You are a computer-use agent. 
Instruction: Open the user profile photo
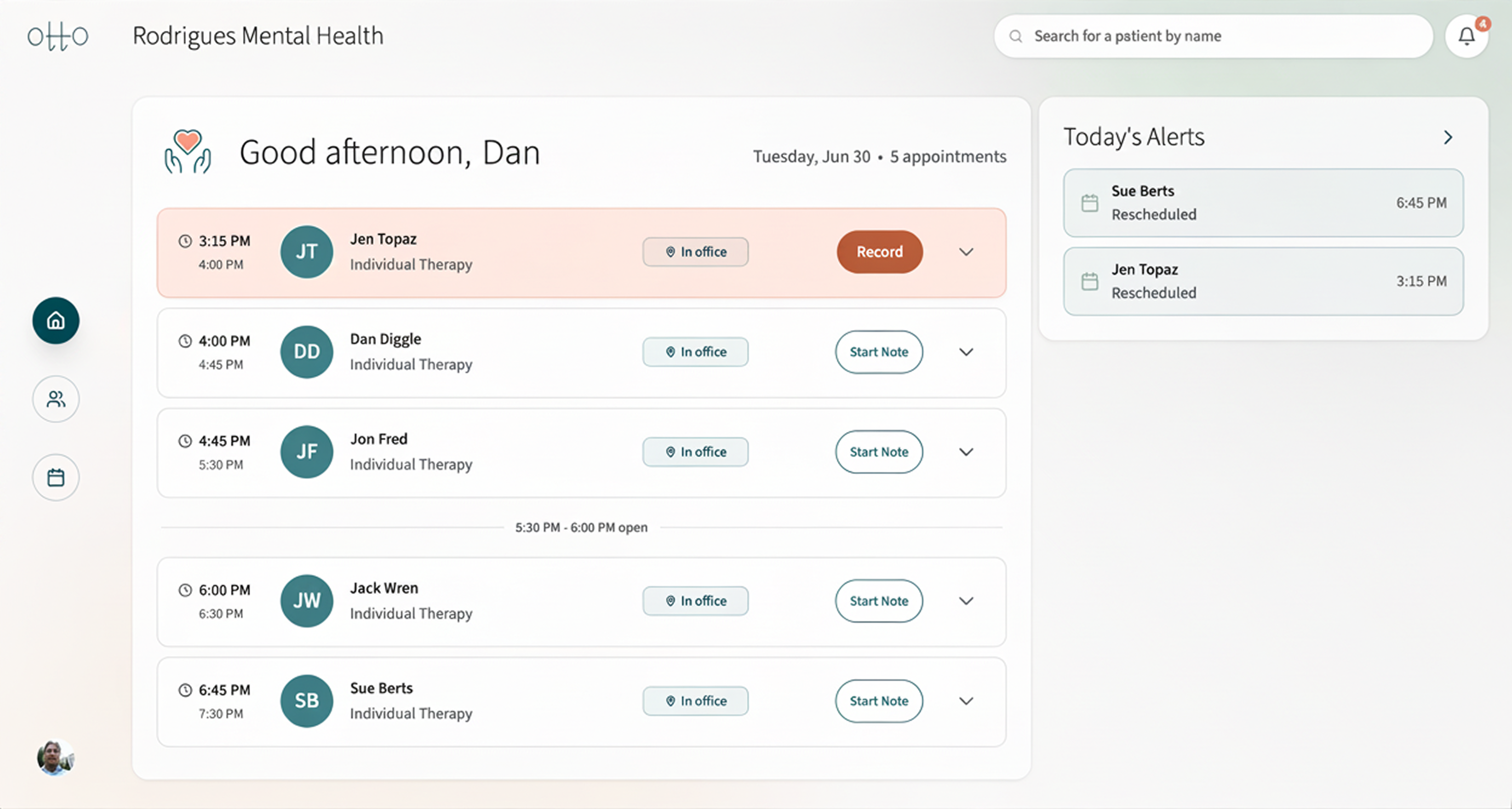56,758
